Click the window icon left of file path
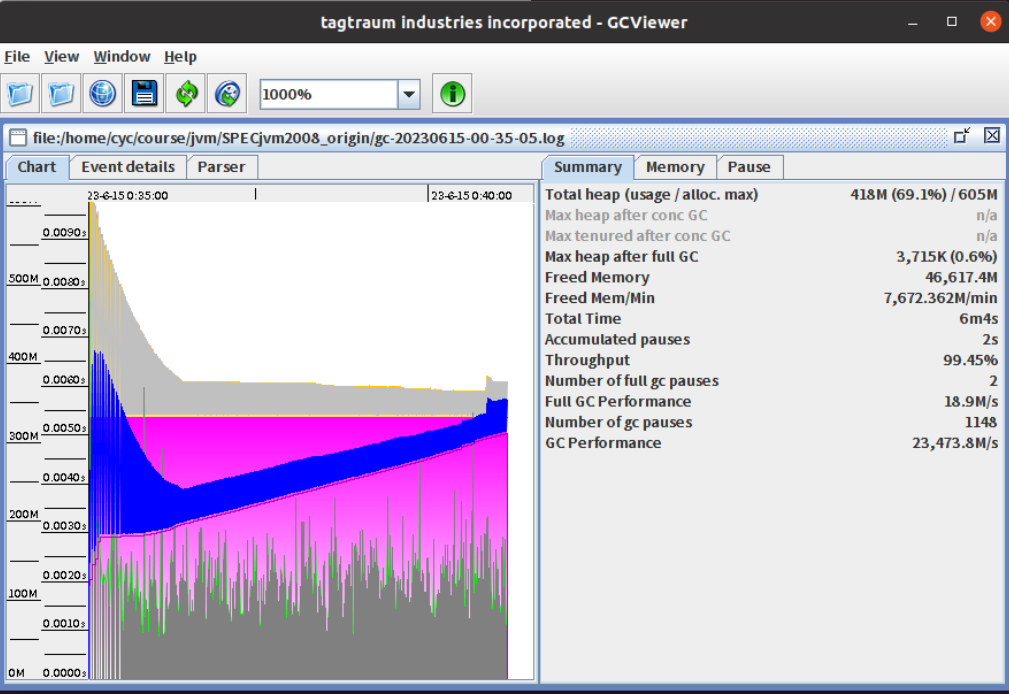The image size is (1009, 694). 17,137
